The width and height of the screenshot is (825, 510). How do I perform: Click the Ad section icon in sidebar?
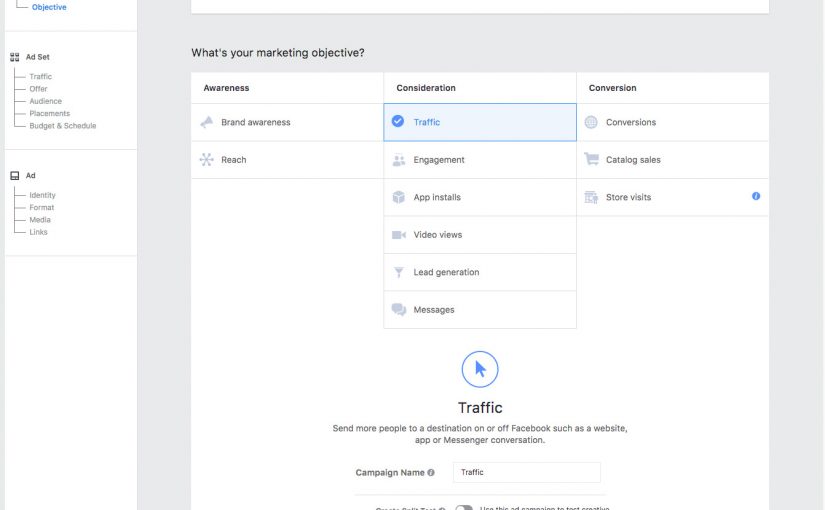pyautogui.click(x=15, y=176)
